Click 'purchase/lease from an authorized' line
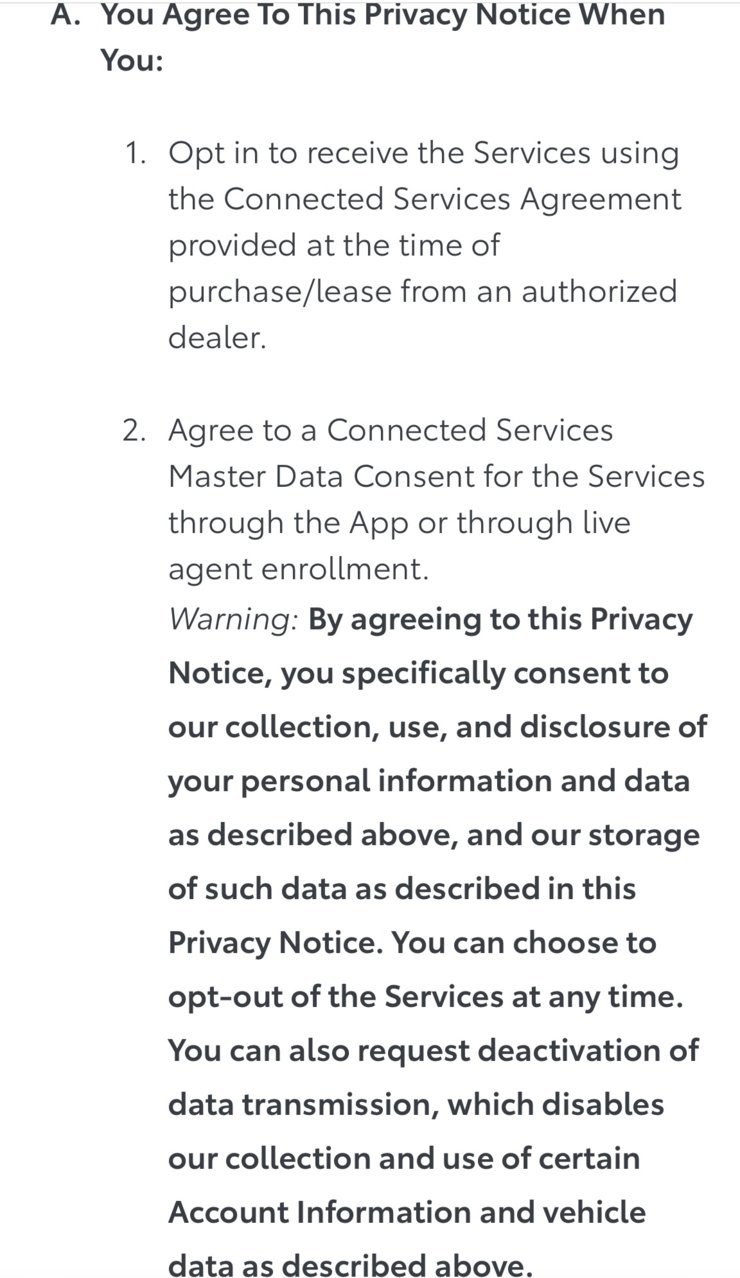 (422, 292)
